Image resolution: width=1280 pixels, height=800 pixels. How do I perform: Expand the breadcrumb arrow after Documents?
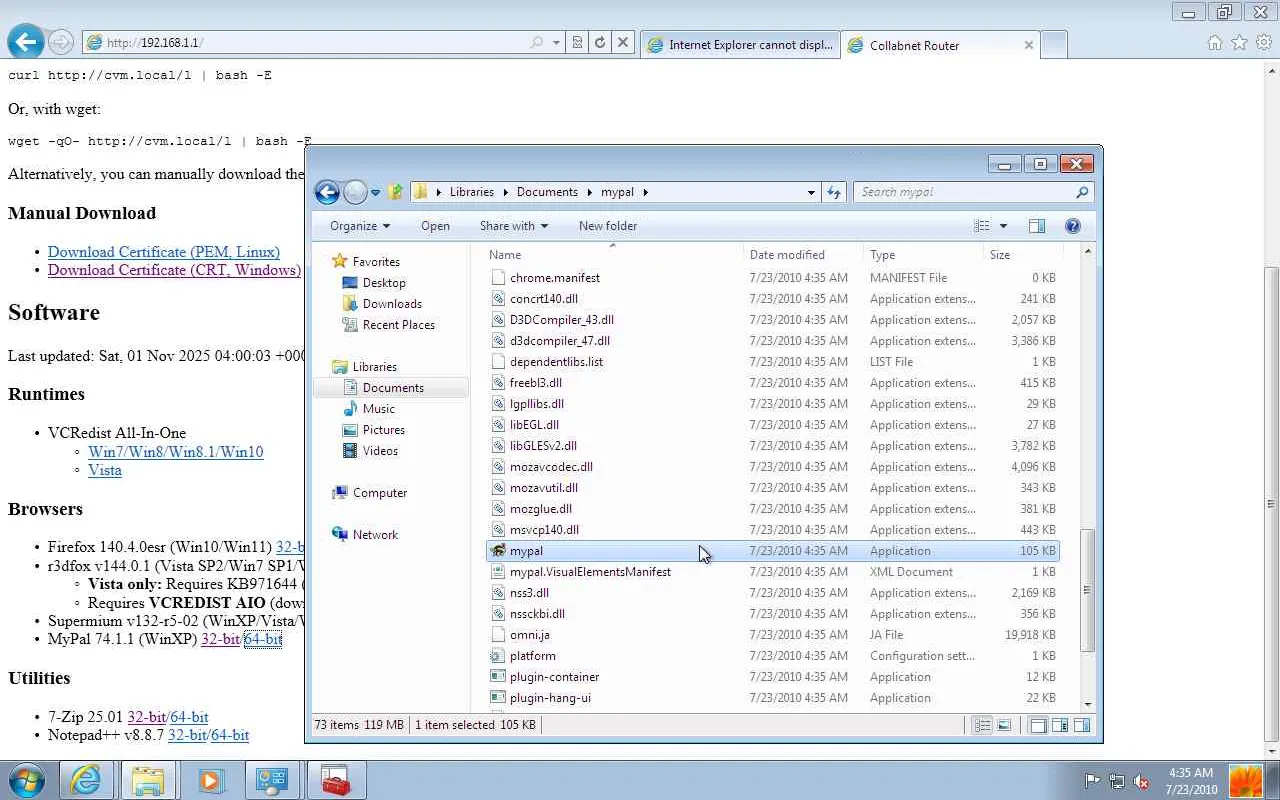pyautogui.click(x=589, y=192)
